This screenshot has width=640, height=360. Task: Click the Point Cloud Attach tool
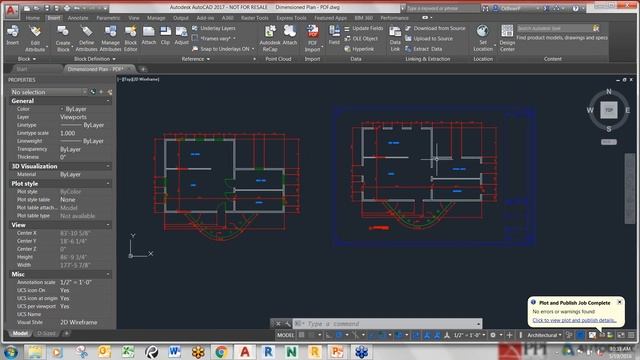pyautogui.click(x=289, y=35)
